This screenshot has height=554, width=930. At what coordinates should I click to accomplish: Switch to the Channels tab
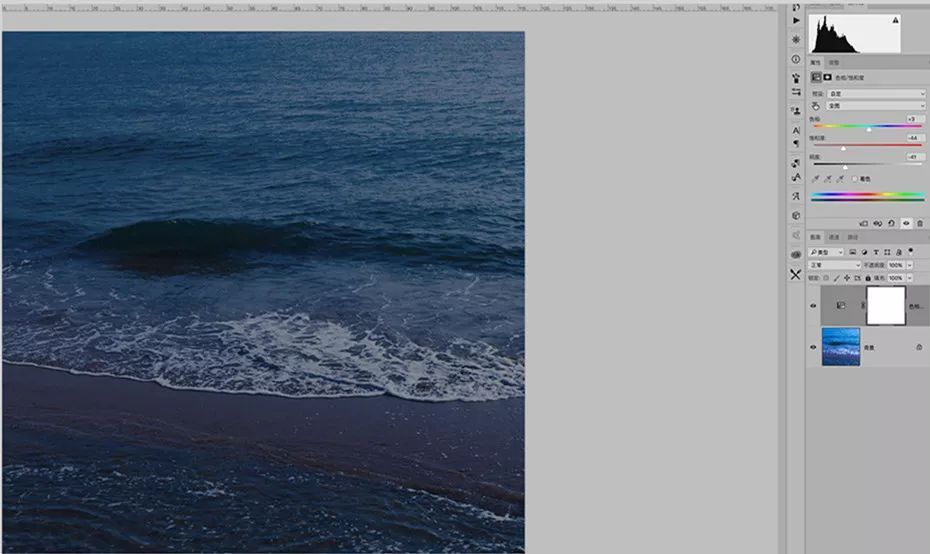(835, 237)
